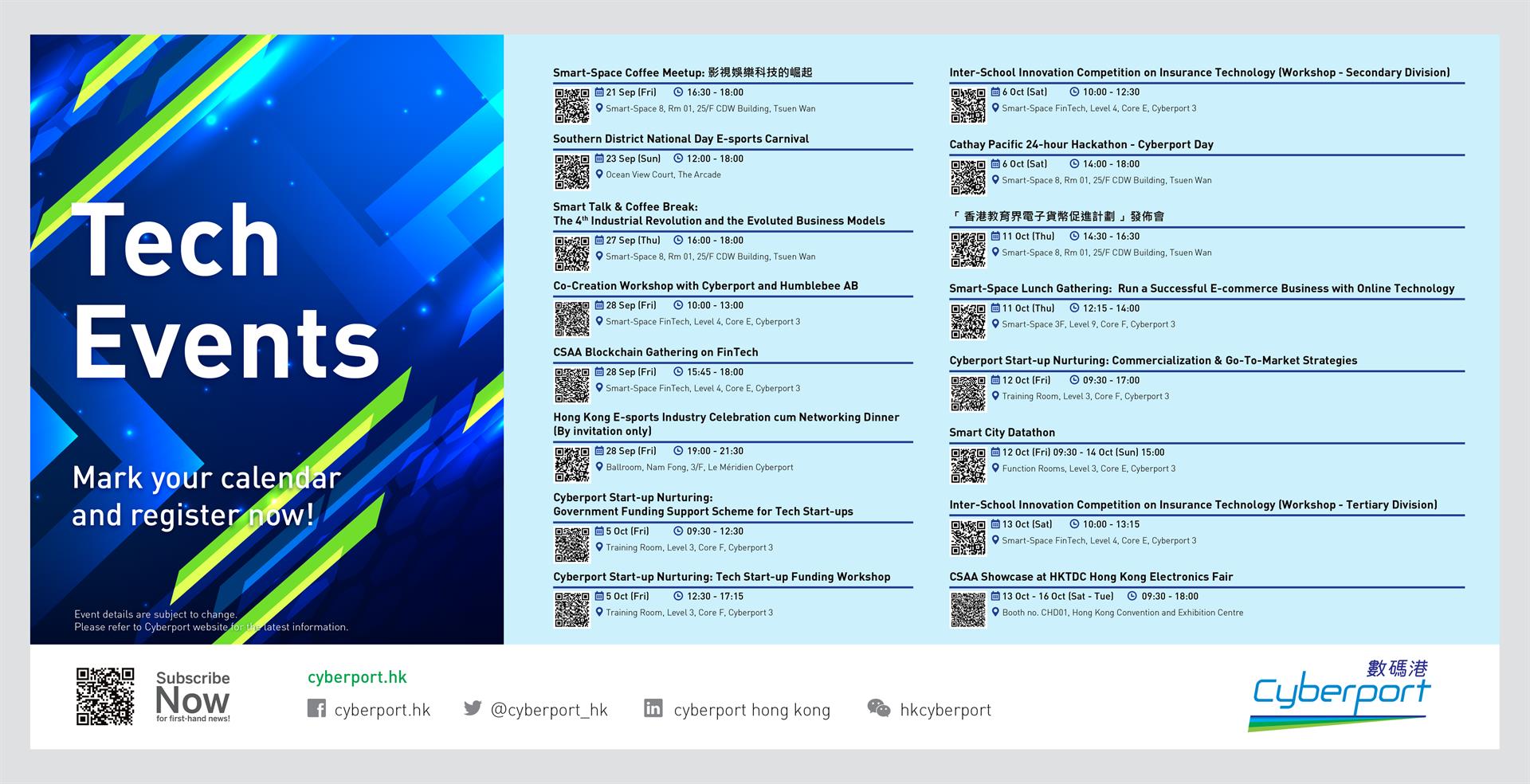Click location pin beside Ballroom, Nam Fong
1530x784 pixels.
[x=599, y=466]
